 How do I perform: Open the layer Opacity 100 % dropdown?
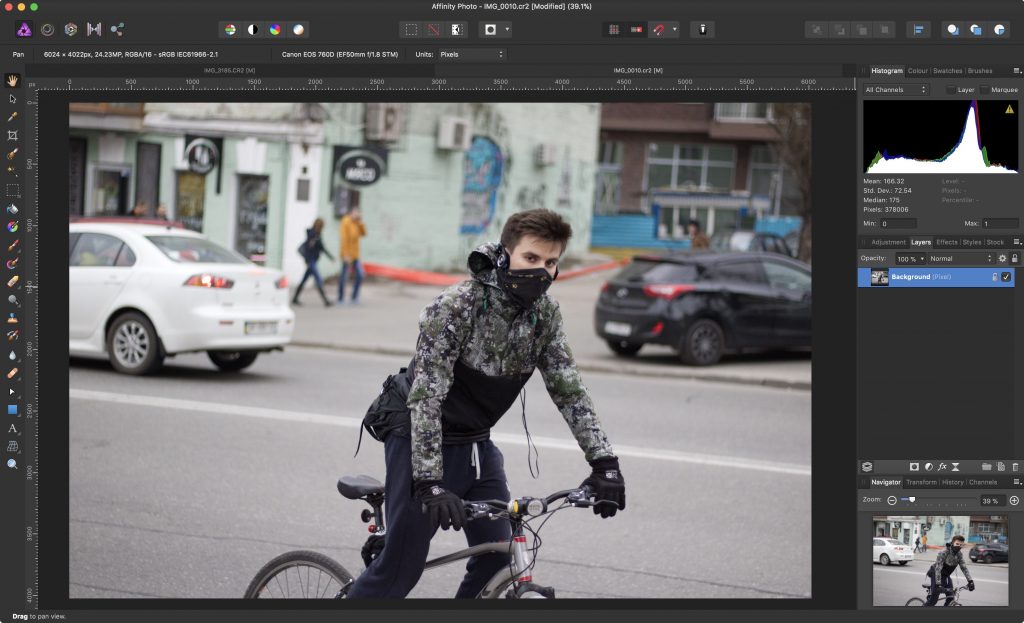910,259
